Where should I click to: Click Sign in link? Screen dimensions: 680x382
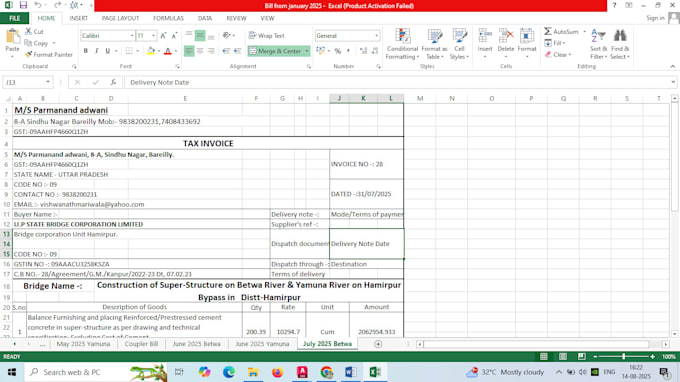(655, 18)
